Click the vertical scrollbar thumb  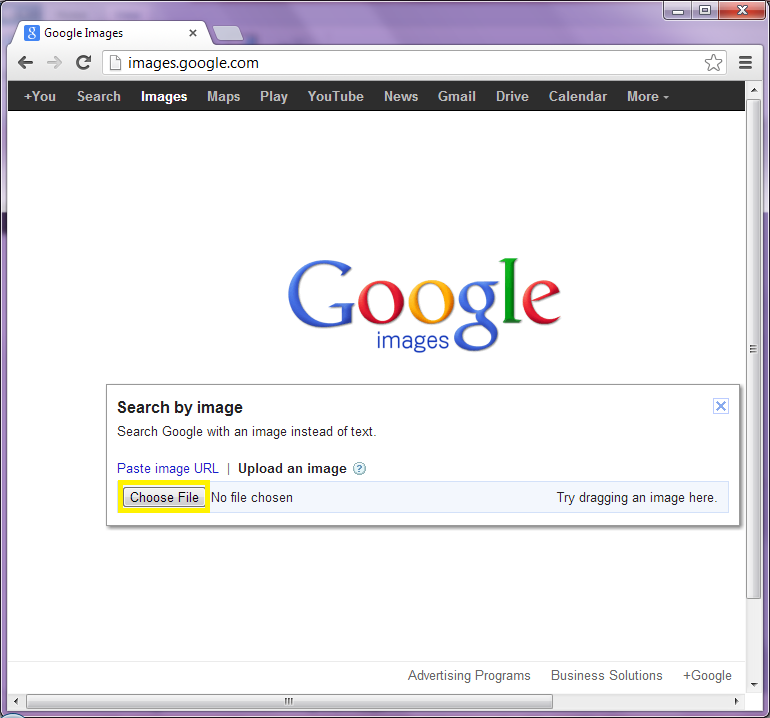(753, 349)
